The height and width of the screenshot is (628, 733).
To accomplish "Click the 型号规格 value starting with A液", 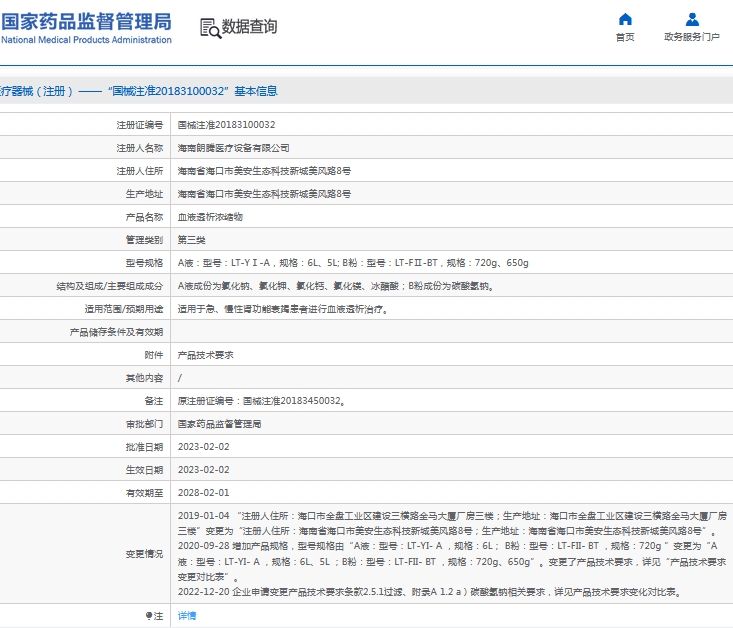I will [353, 263].
